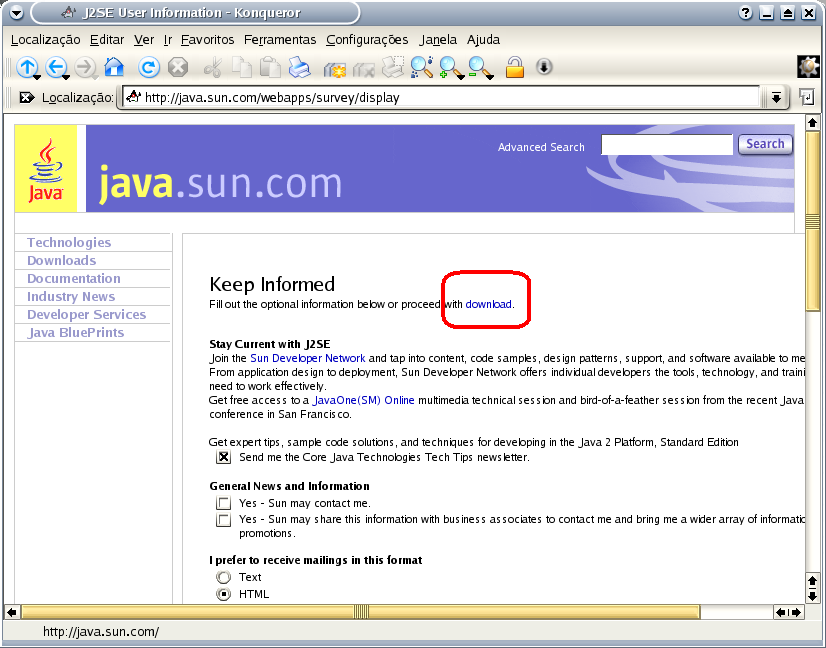Check 'Yes - Sun may contact me' box
826x648 pixels.
click(x=223, y=503)
